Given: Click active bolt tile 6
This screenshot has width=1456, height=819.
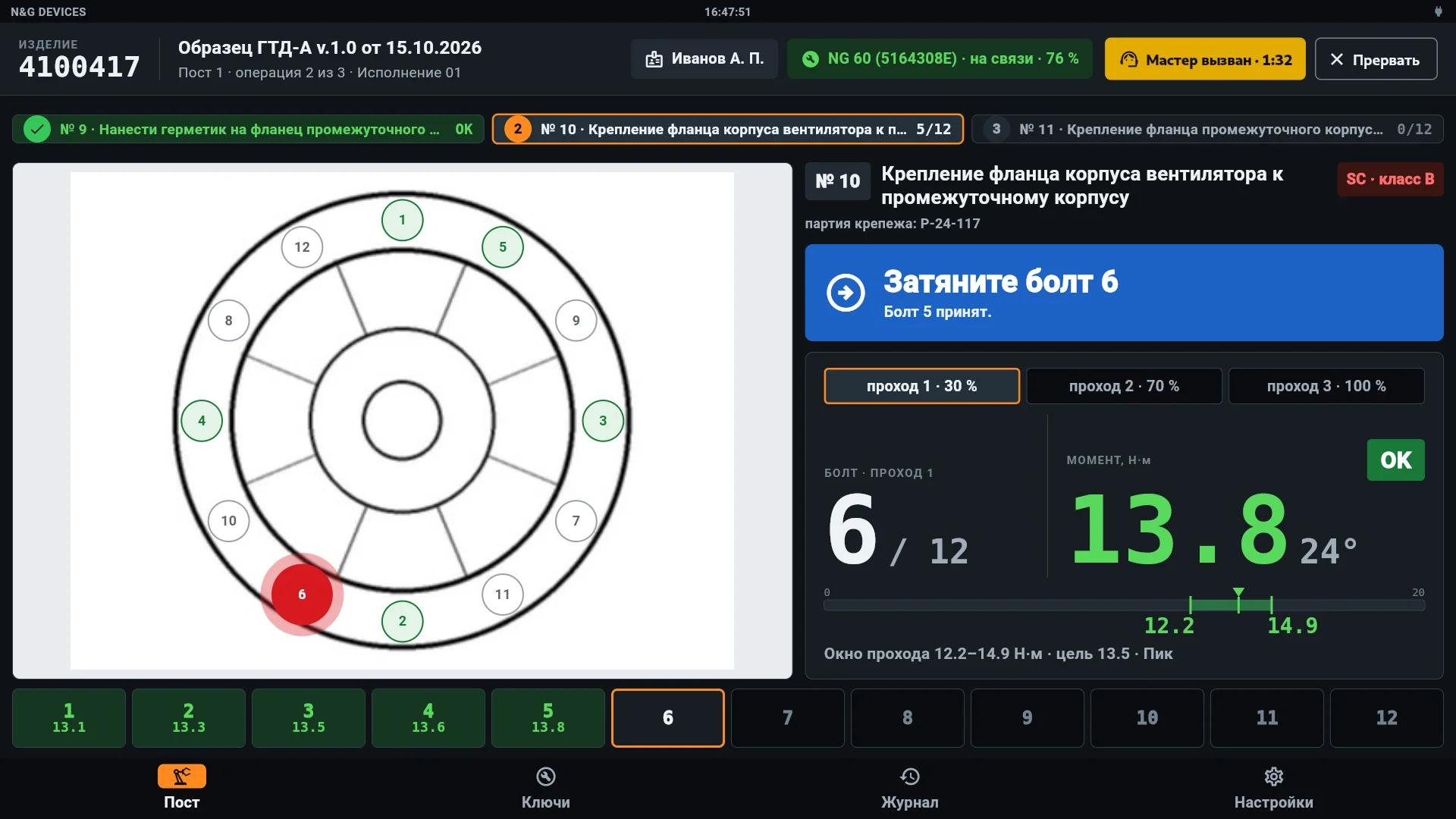Looking at the screenshot, I should [668, 718].
